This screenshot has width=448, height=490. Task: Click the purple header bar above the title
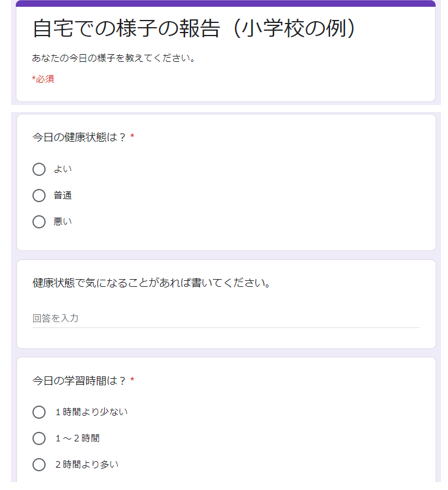pyautogui.click(x=226, y=3)
